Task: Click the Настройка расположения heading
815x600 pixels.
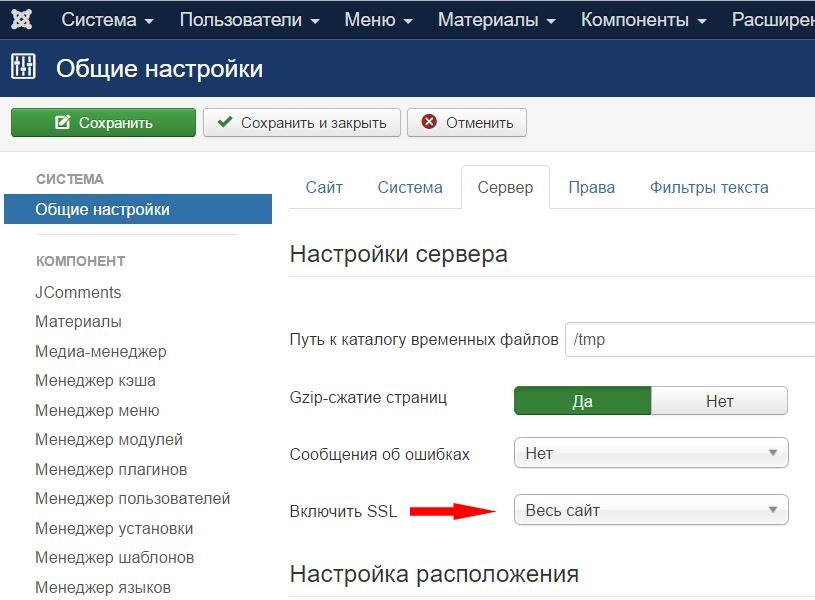Action: (x=434, y=574)
